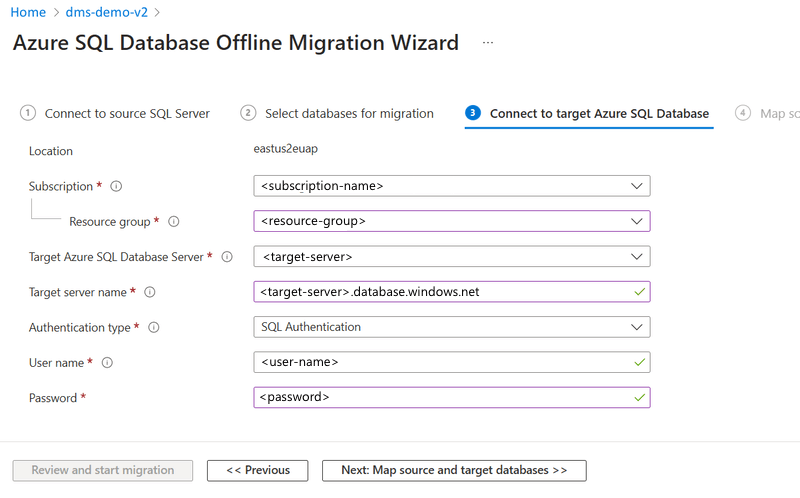The height and width of the screenshot is (498, 800).
Task: Expand the Subscription dropdown
Action: coord(452,186)
